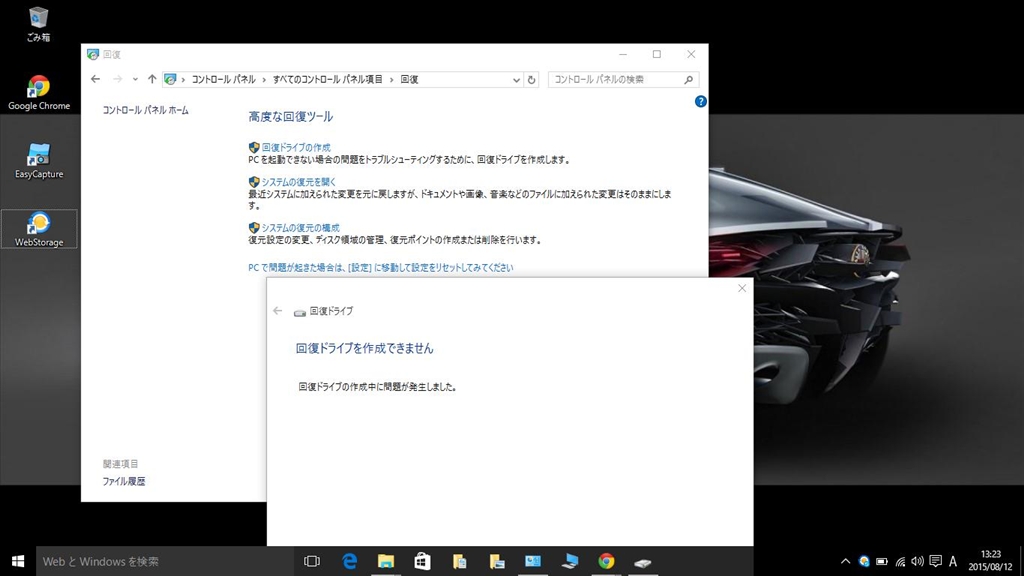The height and width of the screenshot is (576, 1024).
Task: Click 回復 breadcrumb segment in address bar
Action: (x=409, y=79)
